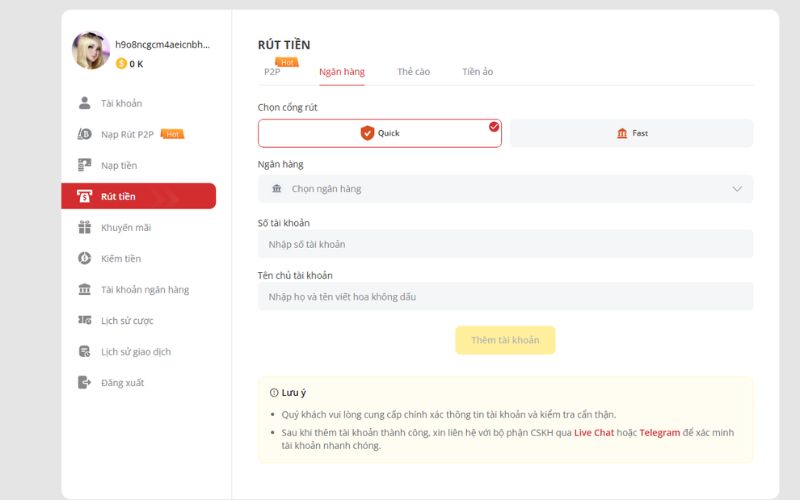The height and width of the screenshot is (500, 800).
Task: Click the bank icon in Chọn ngân hàng field
Action: [277, 189]
